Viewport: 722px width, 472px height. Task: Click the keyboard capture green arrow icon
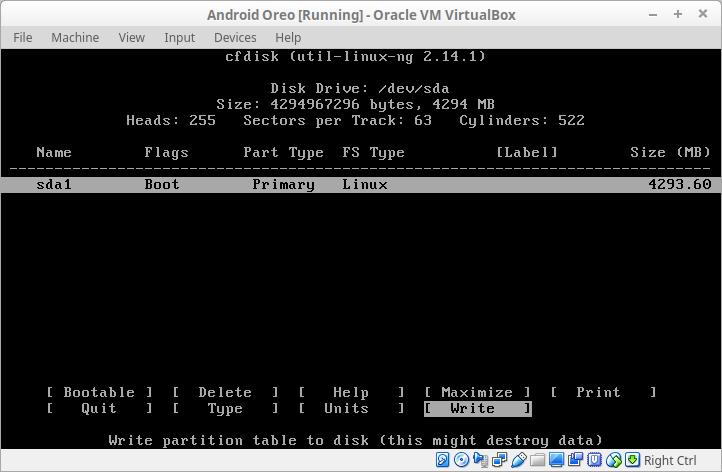pos(632,460)
